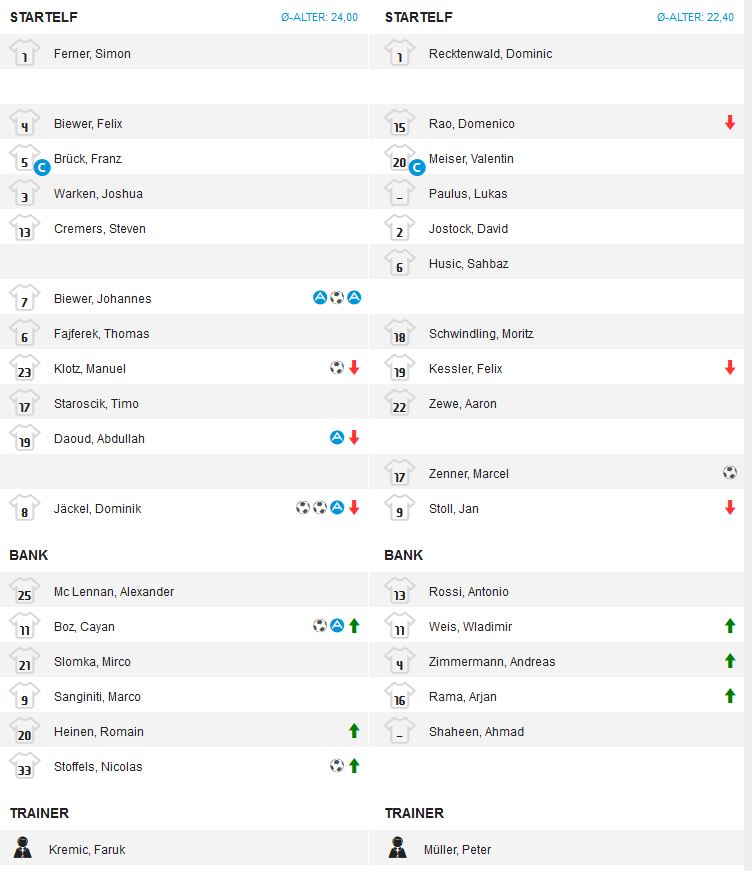Click jersey number 25 icon for Mc Lennan

tap(24, 591)
